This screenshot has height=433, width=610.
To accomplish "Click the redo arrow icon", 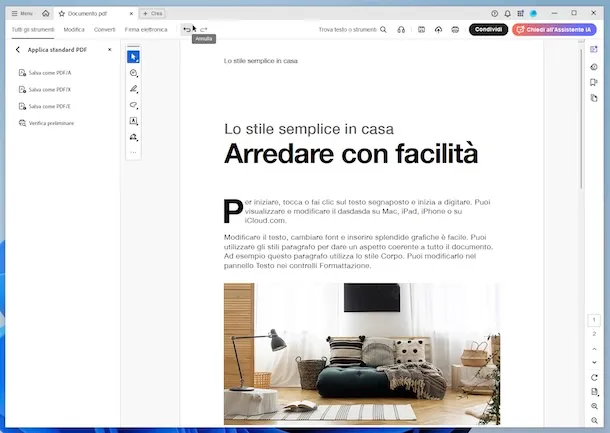I will (203, 30).
